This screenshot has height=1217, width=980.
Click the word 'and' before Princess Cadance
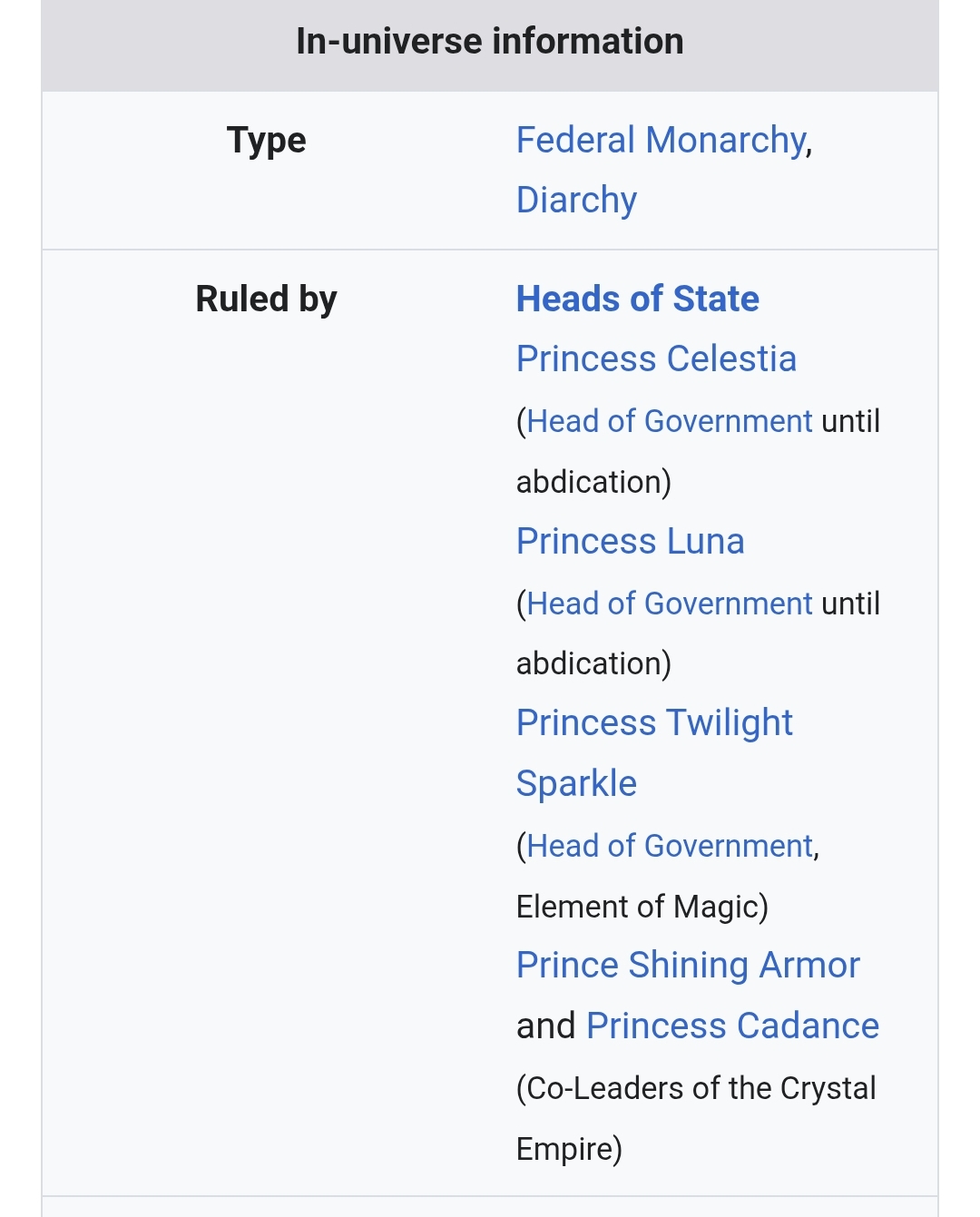[x=546, y=1026]
